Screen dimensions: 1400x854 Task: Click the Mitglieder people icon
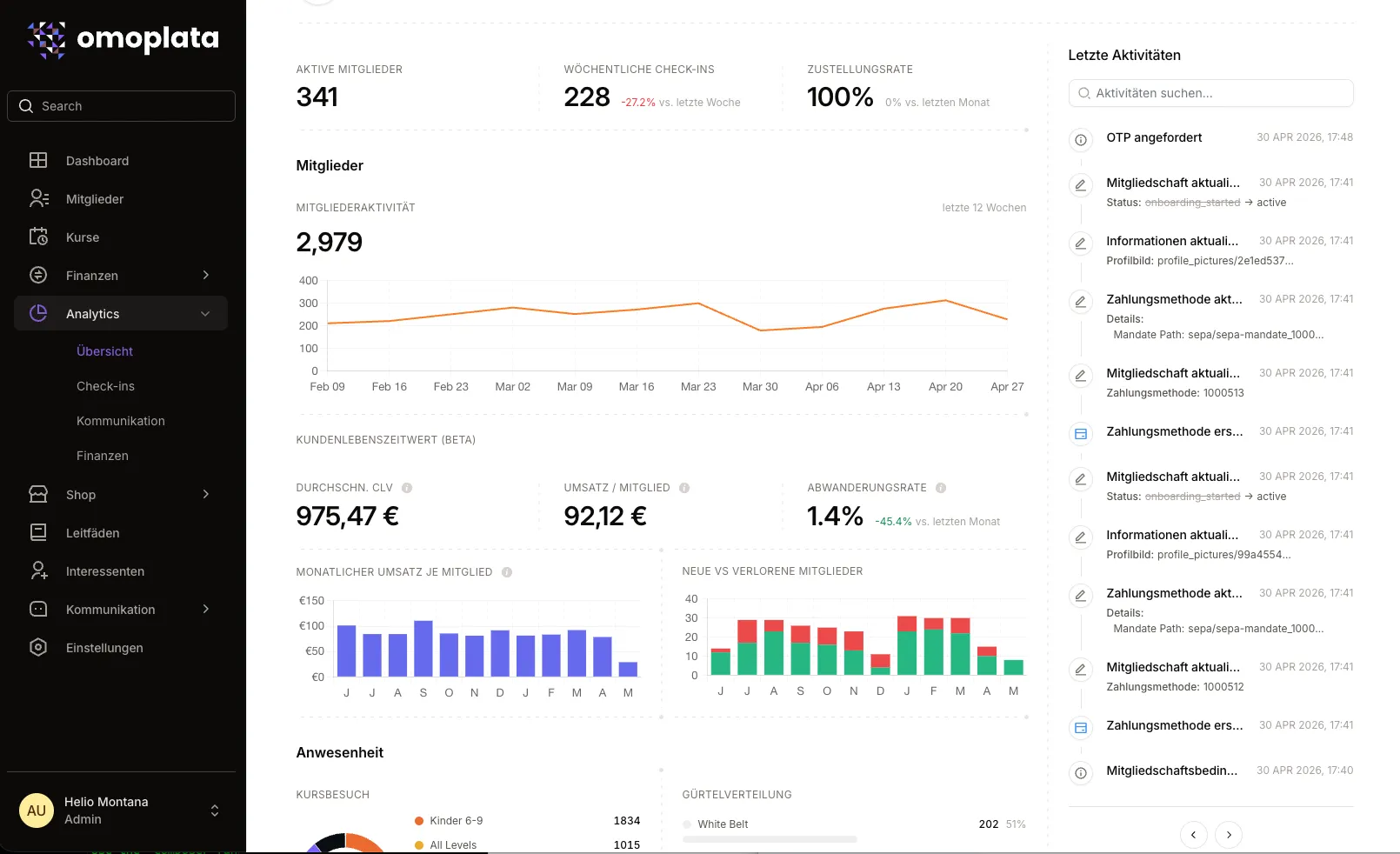tap(38, 199)
